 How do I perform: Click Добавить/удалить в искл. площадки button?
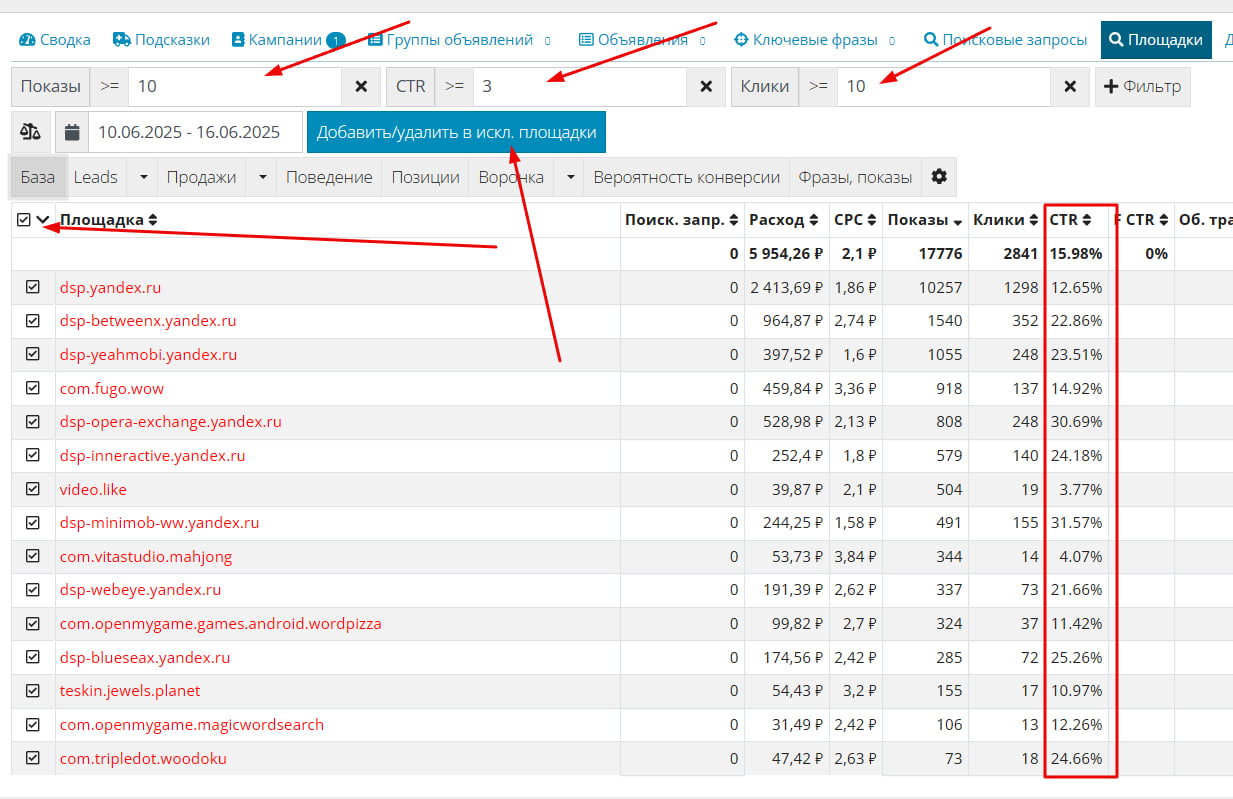tap(456, 132)
